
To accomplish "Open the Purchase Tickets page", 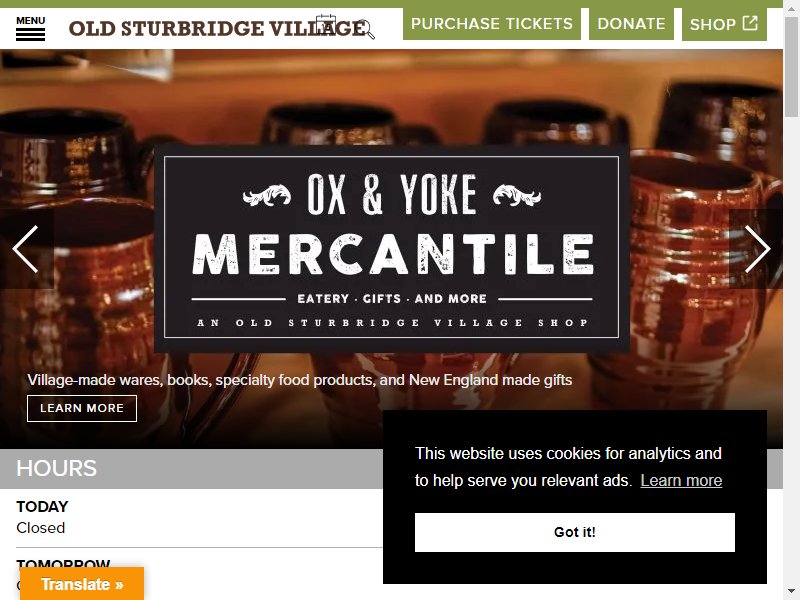I will (492, 23).
